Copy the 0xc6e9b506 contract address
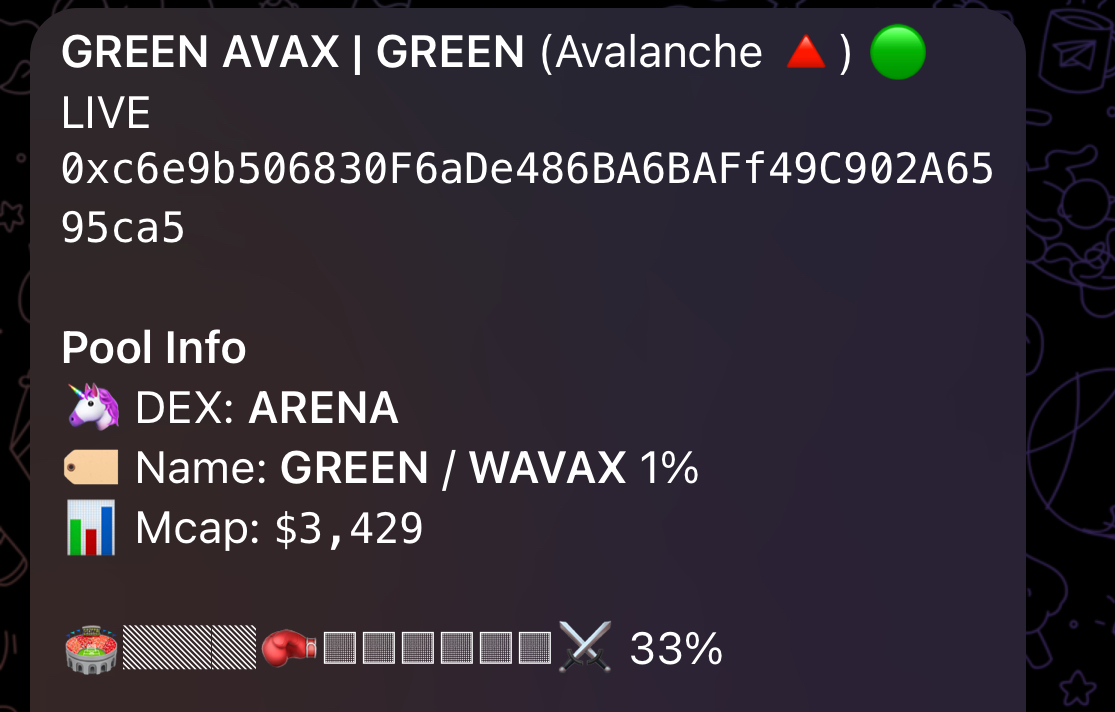The width and height of the screenshot is (1115, 712). [x=527, y=171]
